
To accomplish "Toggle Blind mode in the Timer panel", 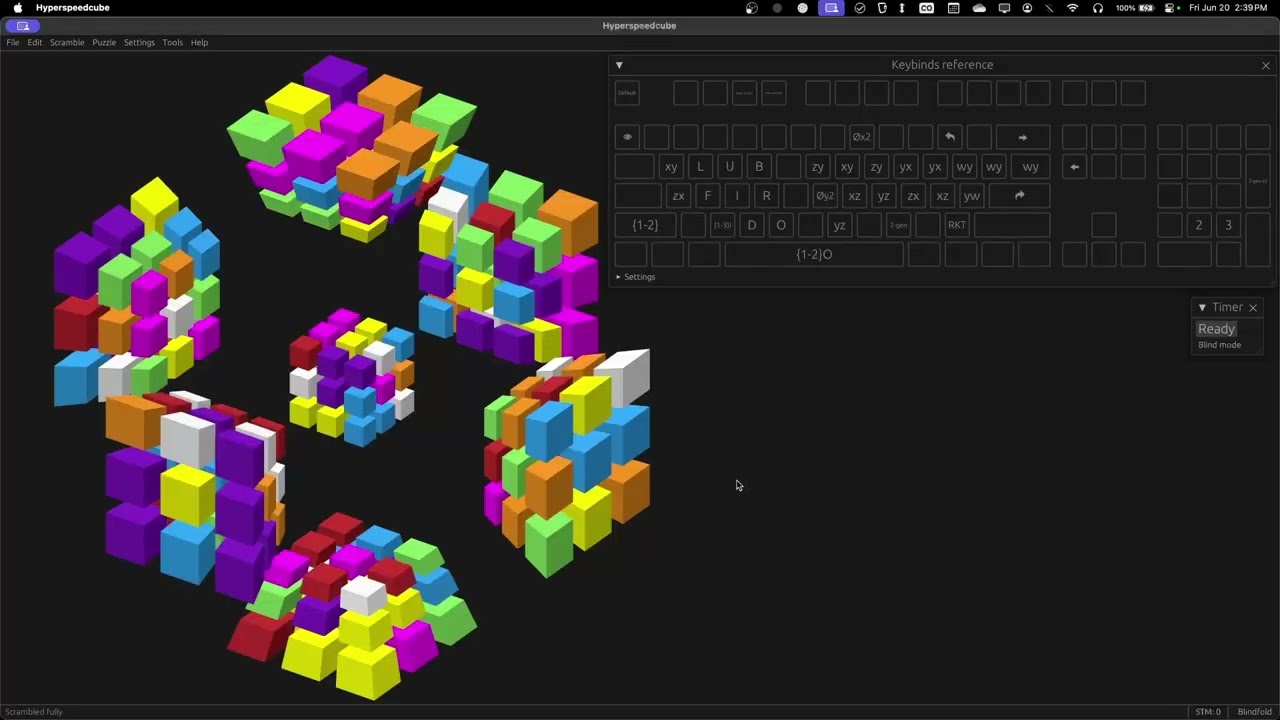I will tap(1219, 345).
